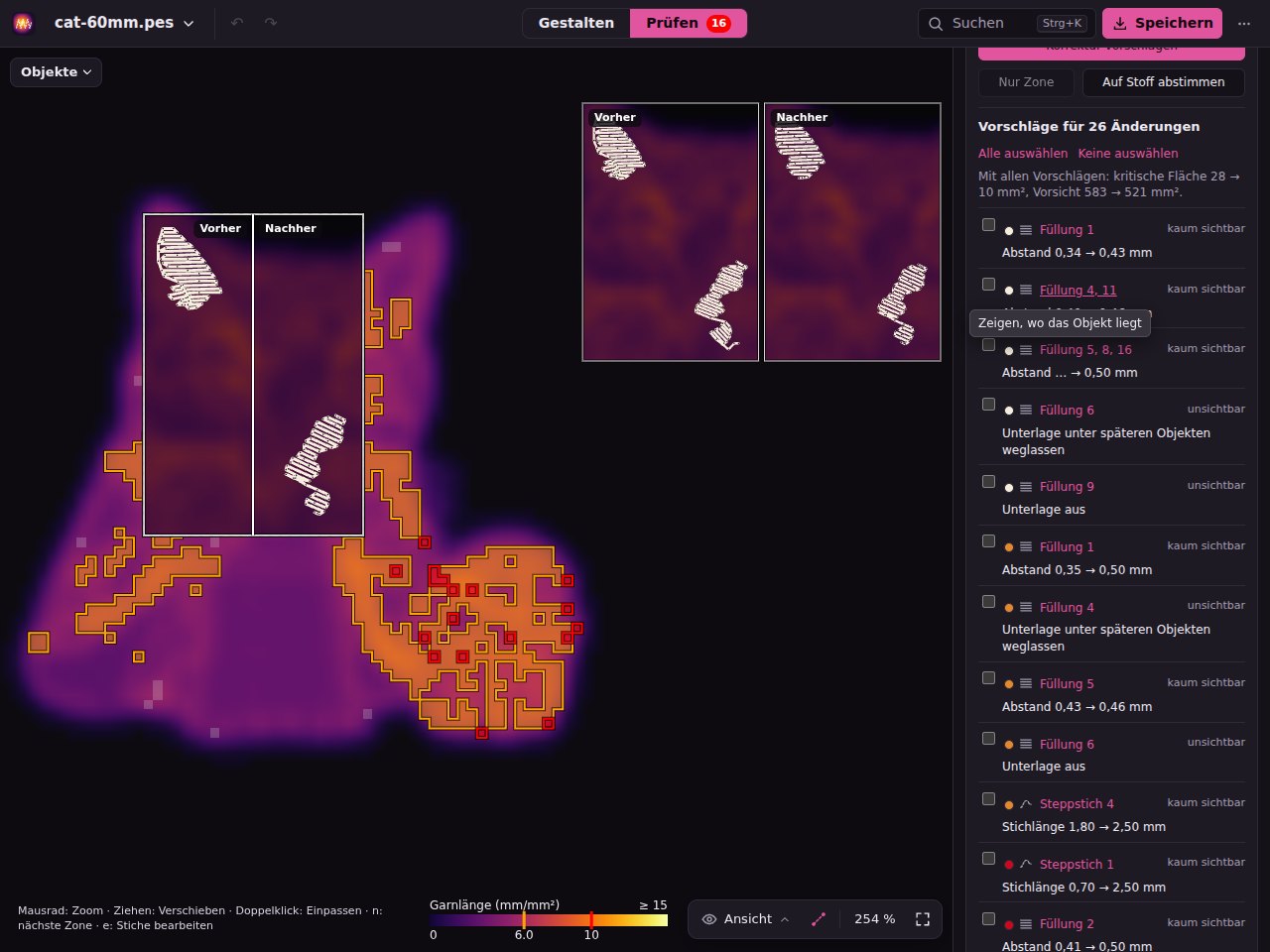Expand the Objekte dropdown
The height and width of the screenshot is (952, 1270).
(57, 72)
